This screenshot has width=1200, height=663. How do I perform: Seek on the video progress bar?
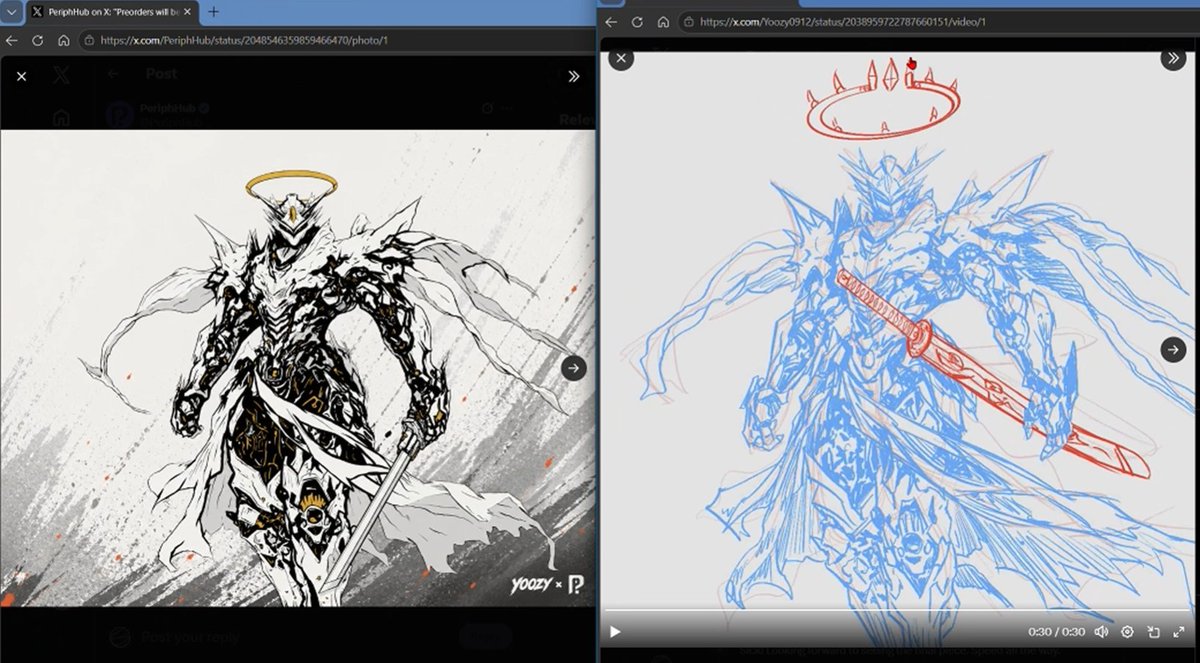click(x=899, y=611)
